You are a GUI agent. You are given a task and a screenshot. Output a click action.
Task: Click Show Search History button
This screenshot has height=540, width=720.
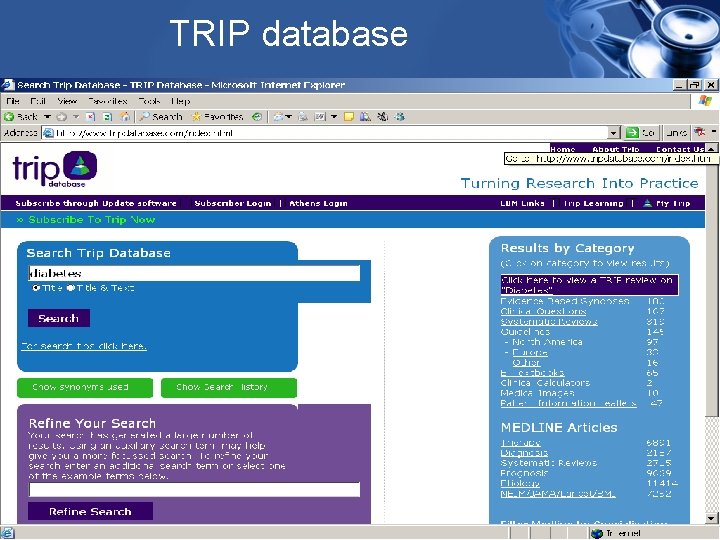[x=229, y=388]
